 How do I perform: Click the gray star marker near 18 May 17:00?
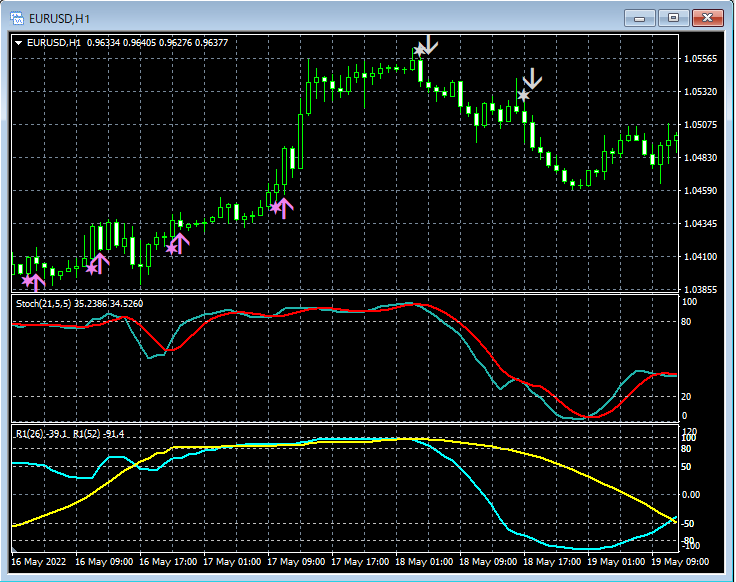click(x=523, y=96)
